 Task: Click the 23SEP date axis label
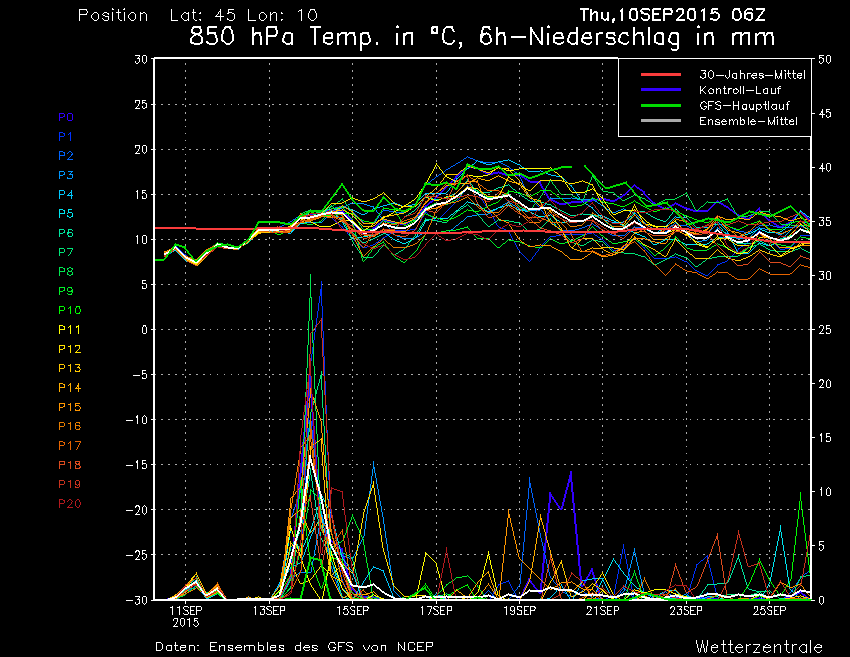pyautogui.click(x=686, y=610)
